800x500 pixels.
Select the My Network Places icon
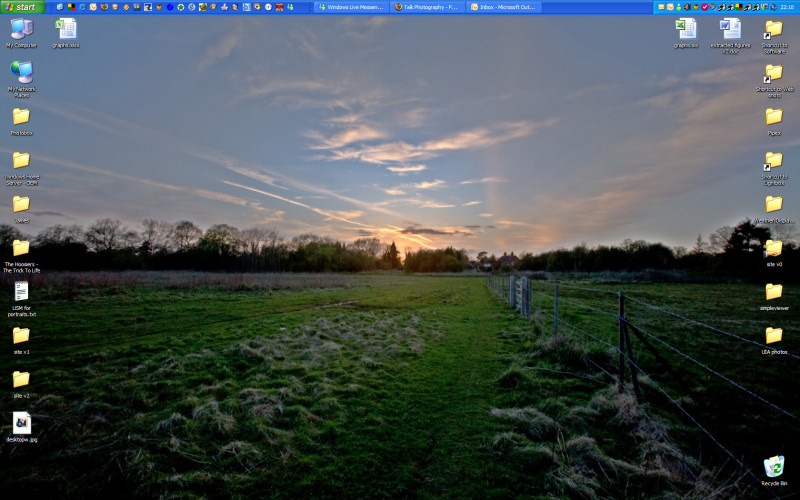click(21, 72)
